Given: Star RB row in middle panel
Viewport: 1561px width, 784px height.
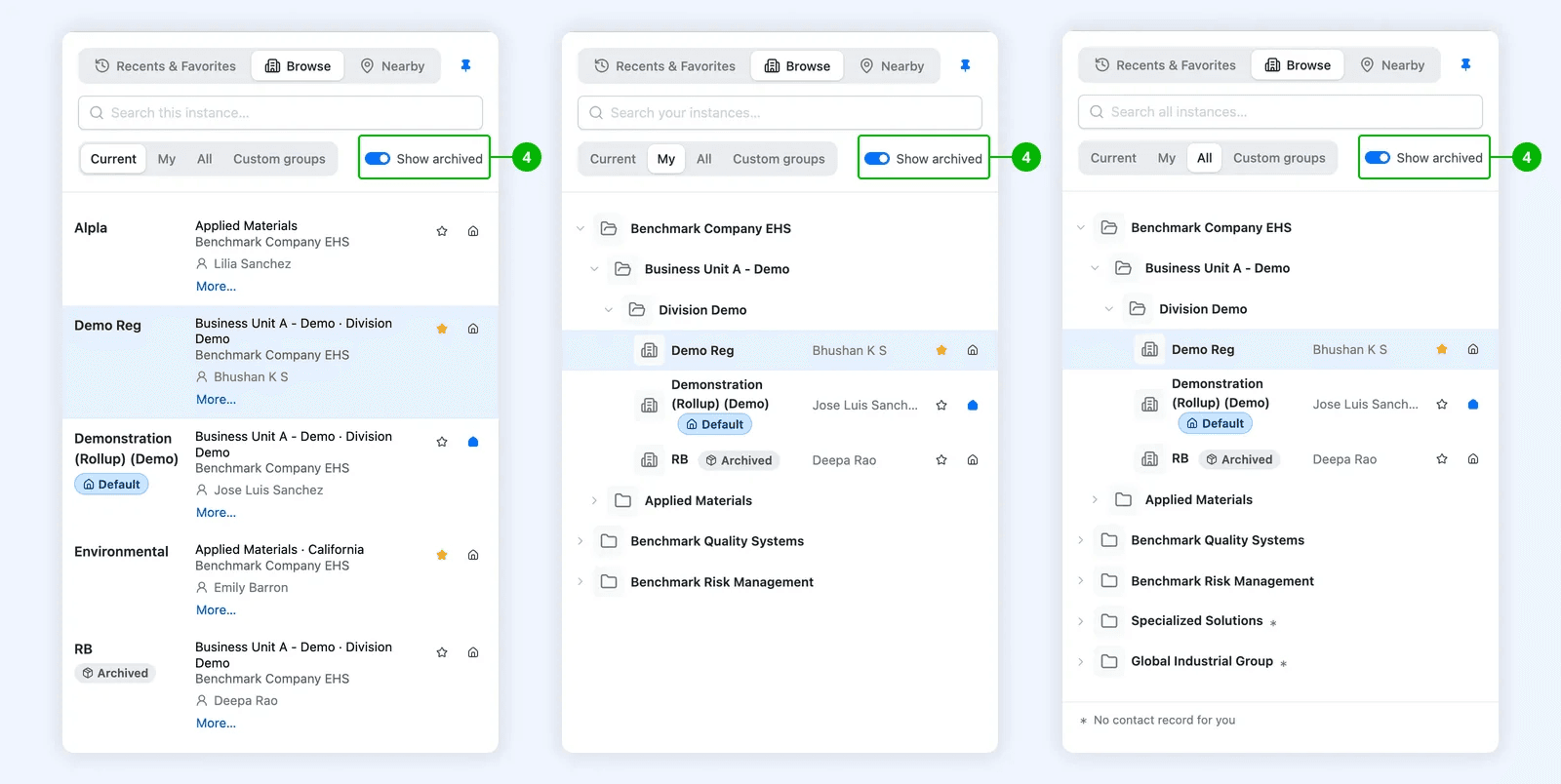Looking at the screenshot, I should (941, 459).
